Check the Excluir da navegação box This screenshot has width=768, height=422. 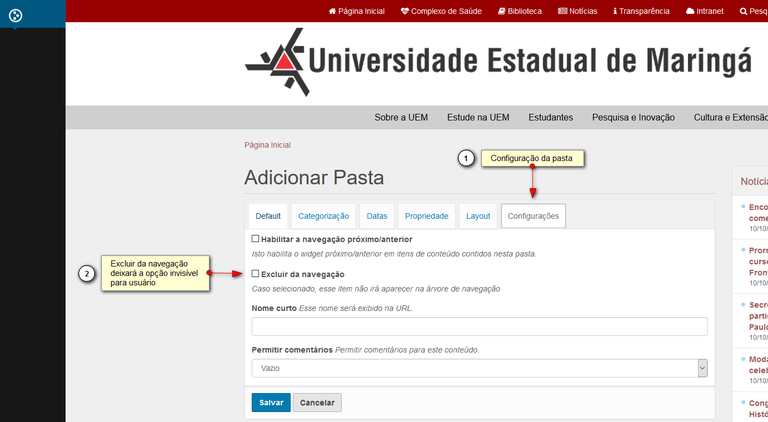click(x=256, y=273)
